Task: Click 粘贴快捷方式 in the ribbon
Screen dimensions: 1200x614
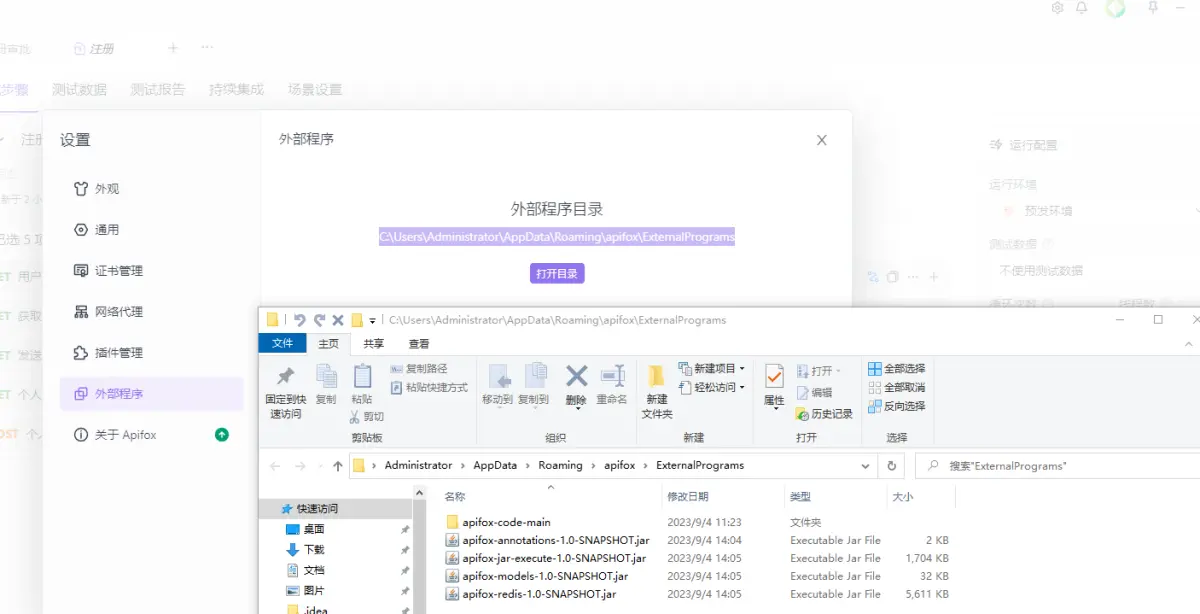Action: [x=429, y=387]
